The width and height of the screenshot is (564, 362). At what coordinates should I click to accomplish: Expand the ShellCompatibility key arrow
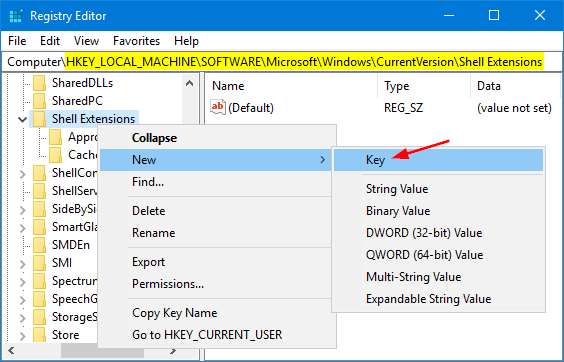pos(23,174)
